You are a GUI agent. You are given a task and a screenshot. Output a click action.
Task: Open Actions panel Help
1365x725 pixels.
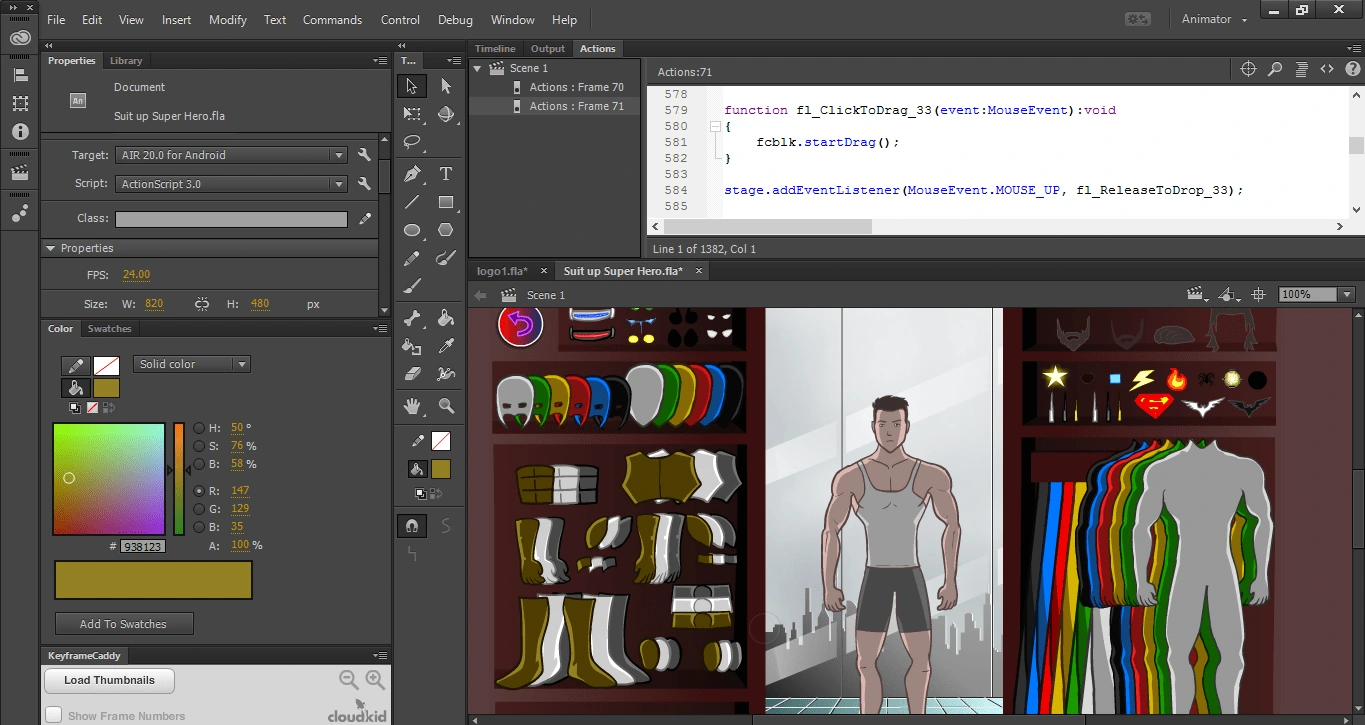pyautogui.click(x=1352, y=69)
